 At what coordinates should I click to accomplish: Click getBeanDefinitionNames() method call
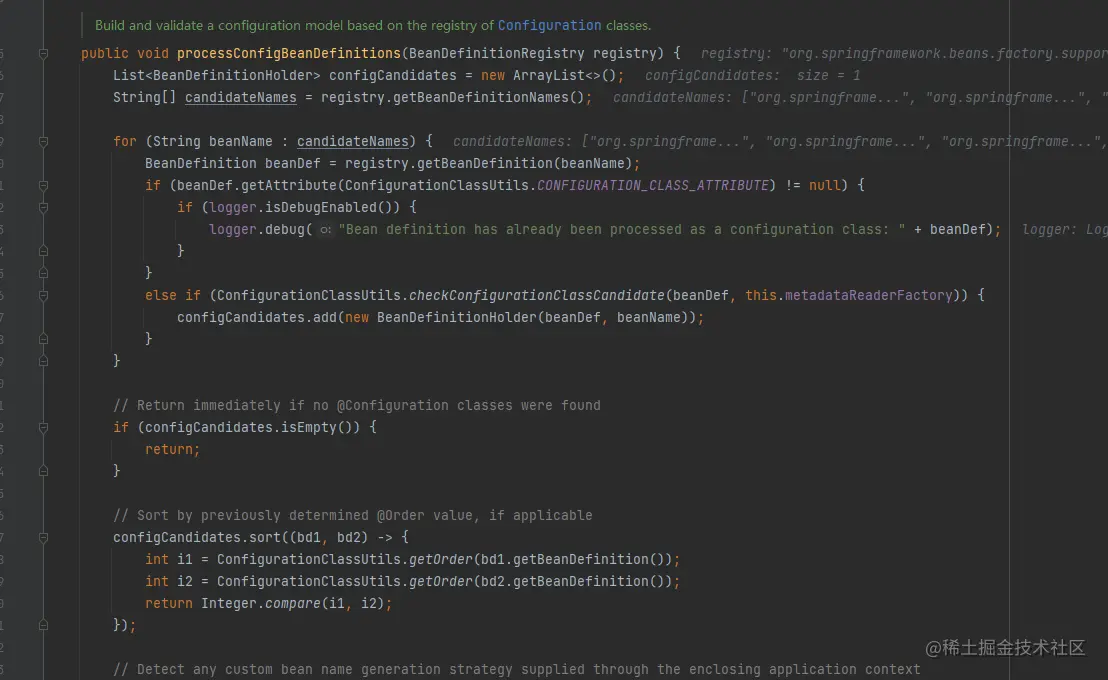[x=488, y=98]
